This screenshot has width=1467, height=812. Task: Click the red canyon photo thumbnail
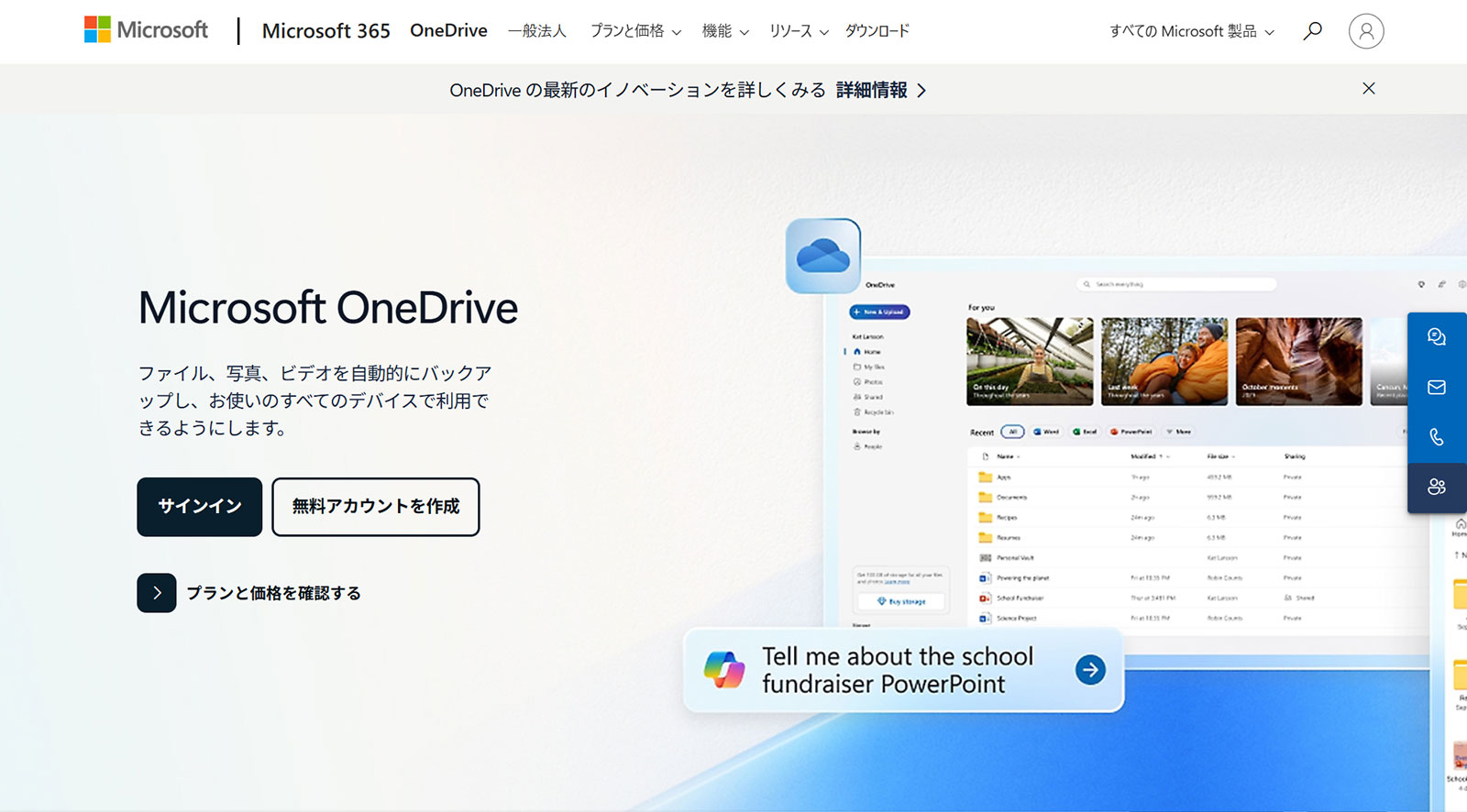pos(1299,361)
